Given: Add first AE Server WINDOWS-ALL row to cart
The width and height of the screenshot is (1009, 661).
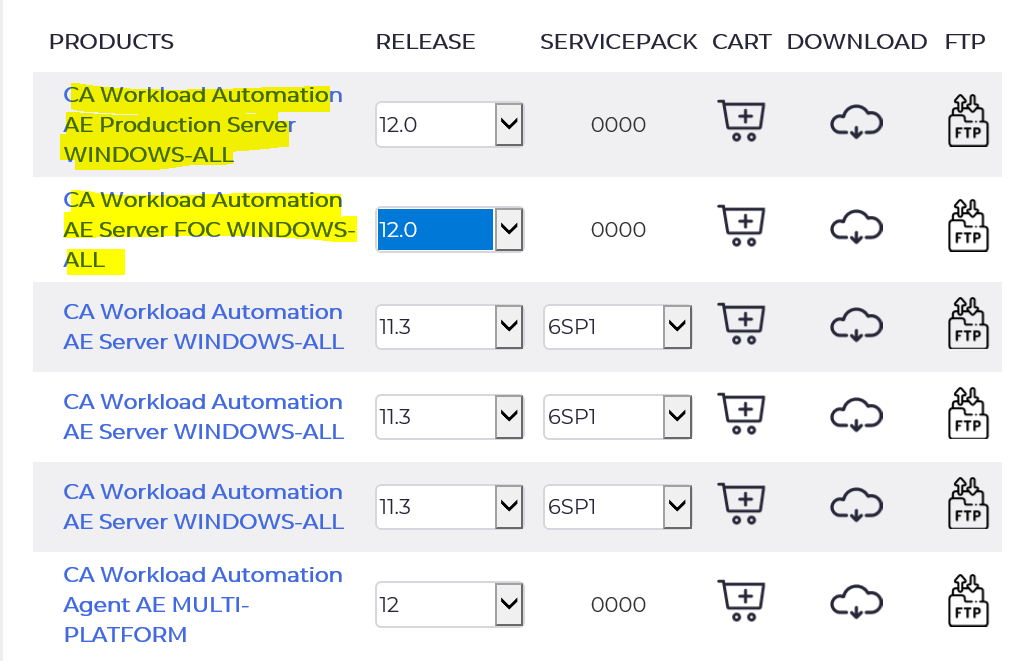Looking at the screenshot, I should pyautogui.click(x=741, y=324).
